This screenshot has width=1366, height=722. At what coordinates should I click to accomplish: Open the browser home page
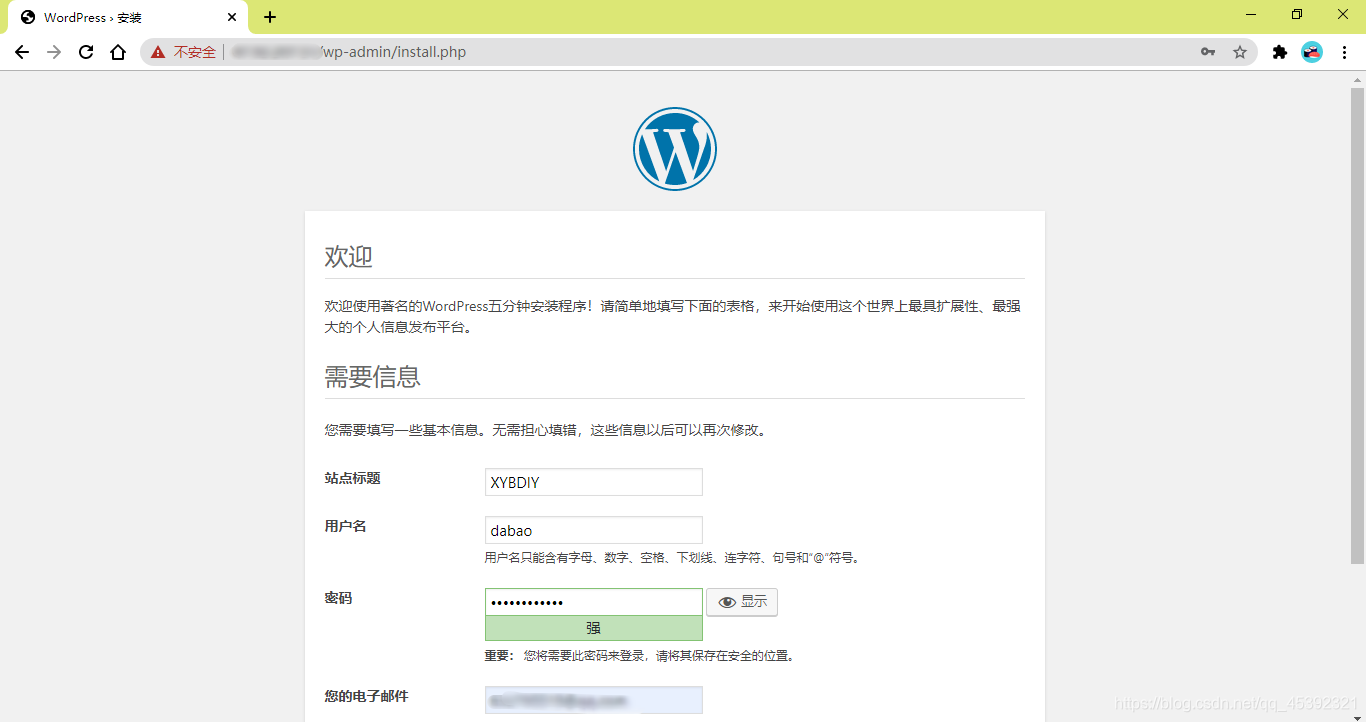[x=118, y=52]
